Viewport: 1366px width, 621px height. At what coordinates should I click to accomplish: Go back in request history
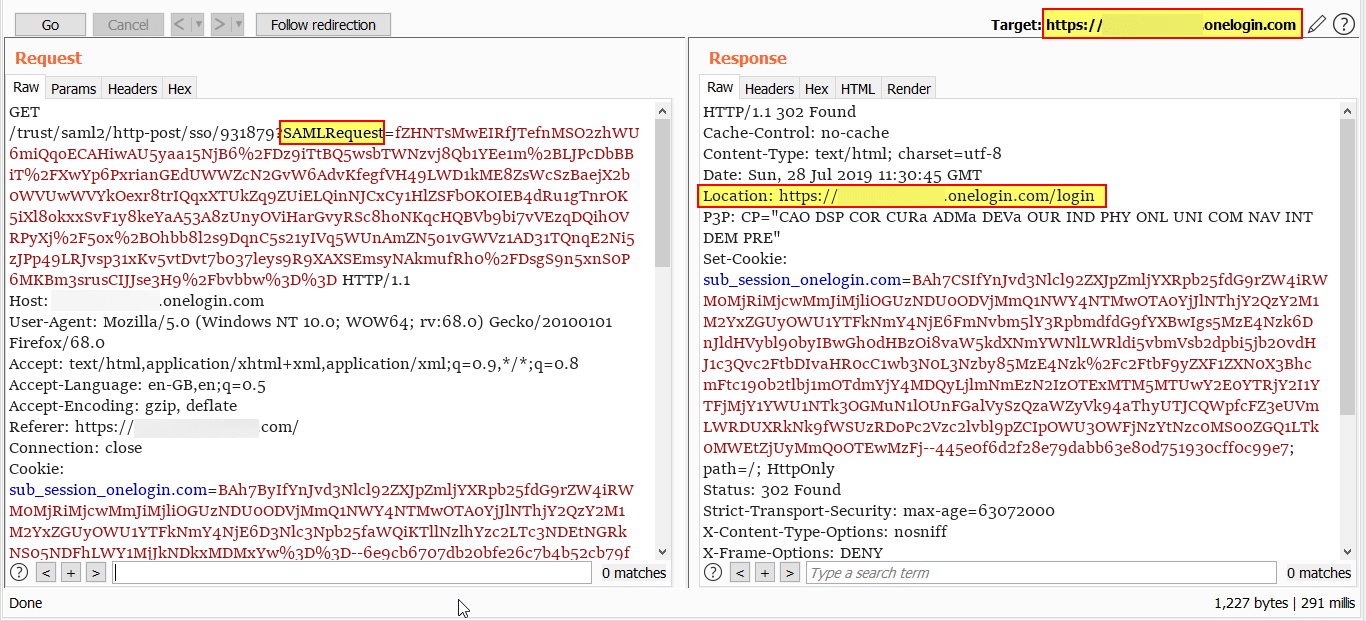pyautogui.click(x=181, y=25)
